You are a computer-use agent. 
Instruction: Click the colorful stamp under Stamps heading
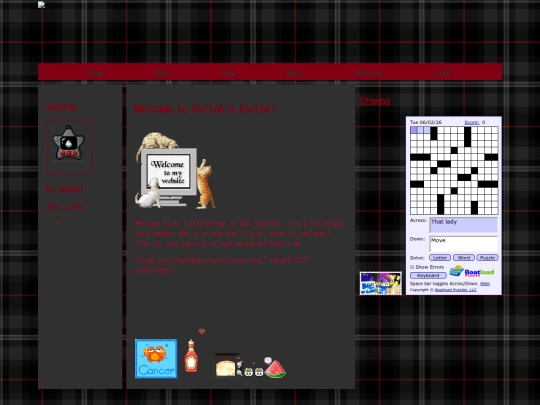(381, 283)
